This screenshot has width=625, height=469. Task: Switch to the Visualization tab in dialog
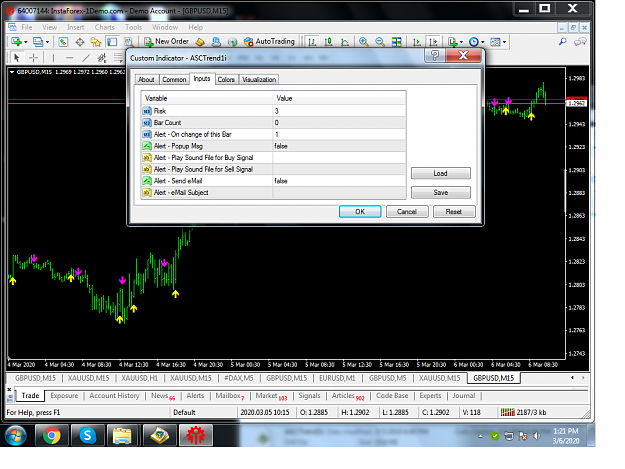click(259, 79)
